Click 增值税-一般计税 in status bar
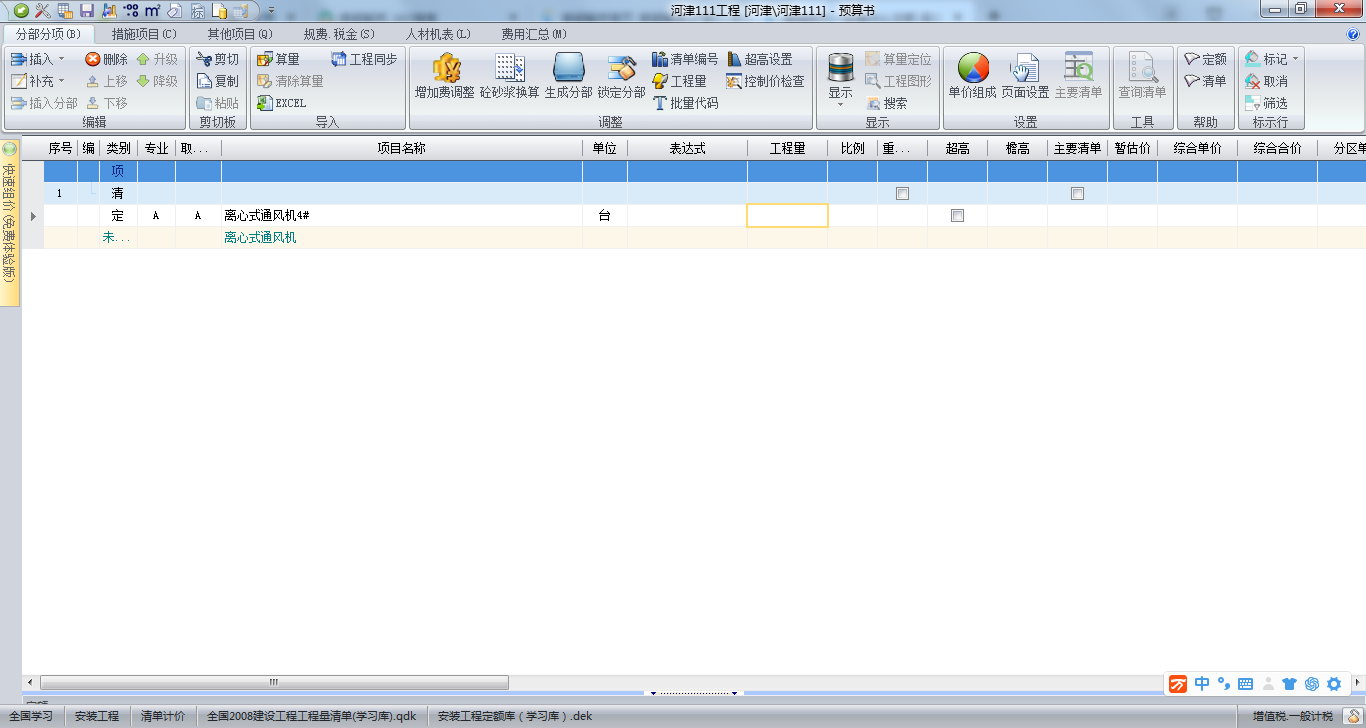This screenshot has width=1366, height=728. pyautogui.click(x=1293, y=716)
